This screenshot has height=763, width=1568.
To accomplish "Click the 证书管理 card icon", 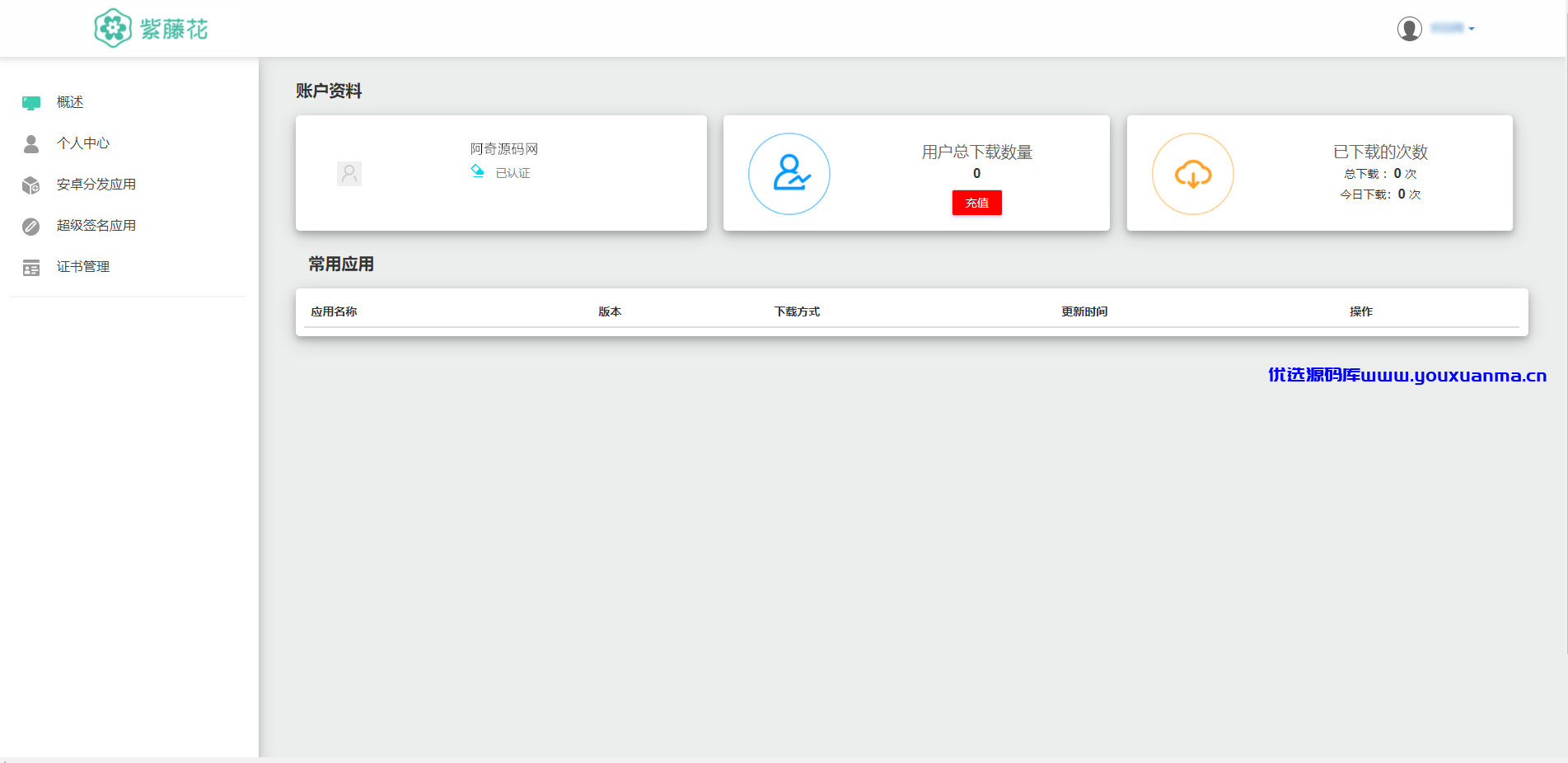I will [31, 268].
